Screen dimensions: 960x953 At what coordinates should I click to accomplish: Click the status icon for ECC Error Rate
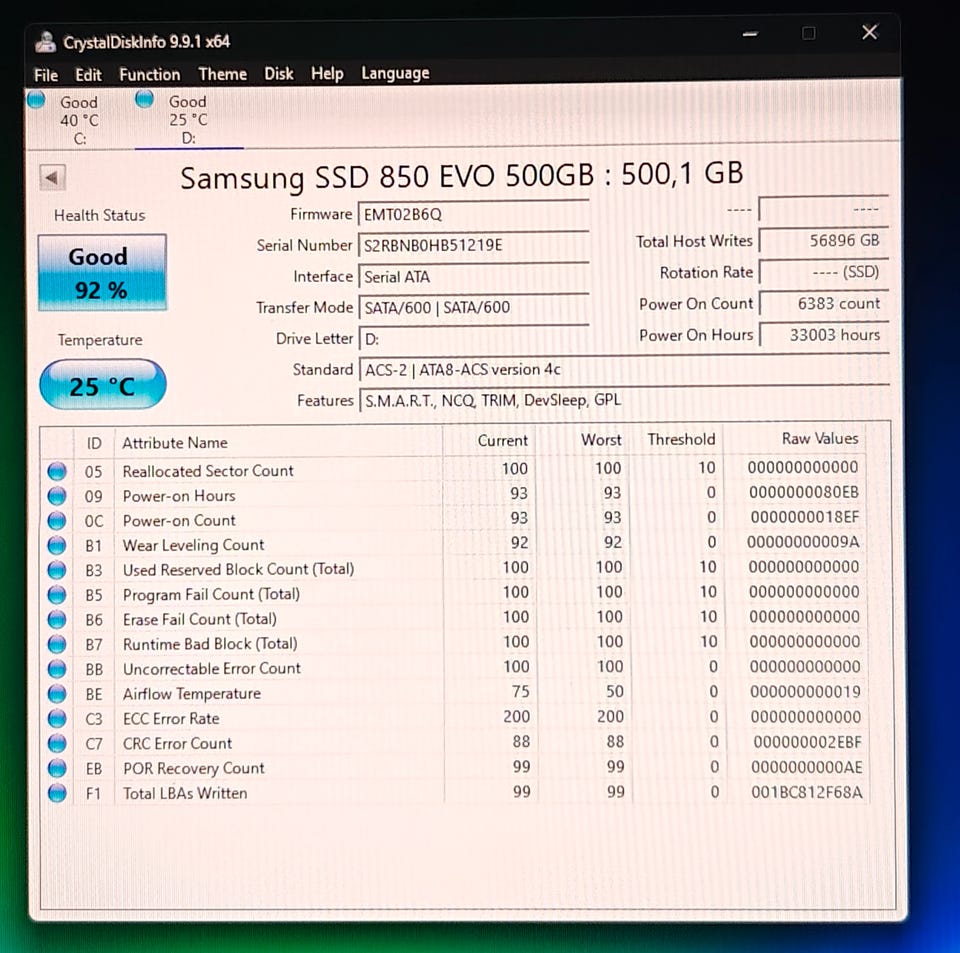tap(57, 719)
